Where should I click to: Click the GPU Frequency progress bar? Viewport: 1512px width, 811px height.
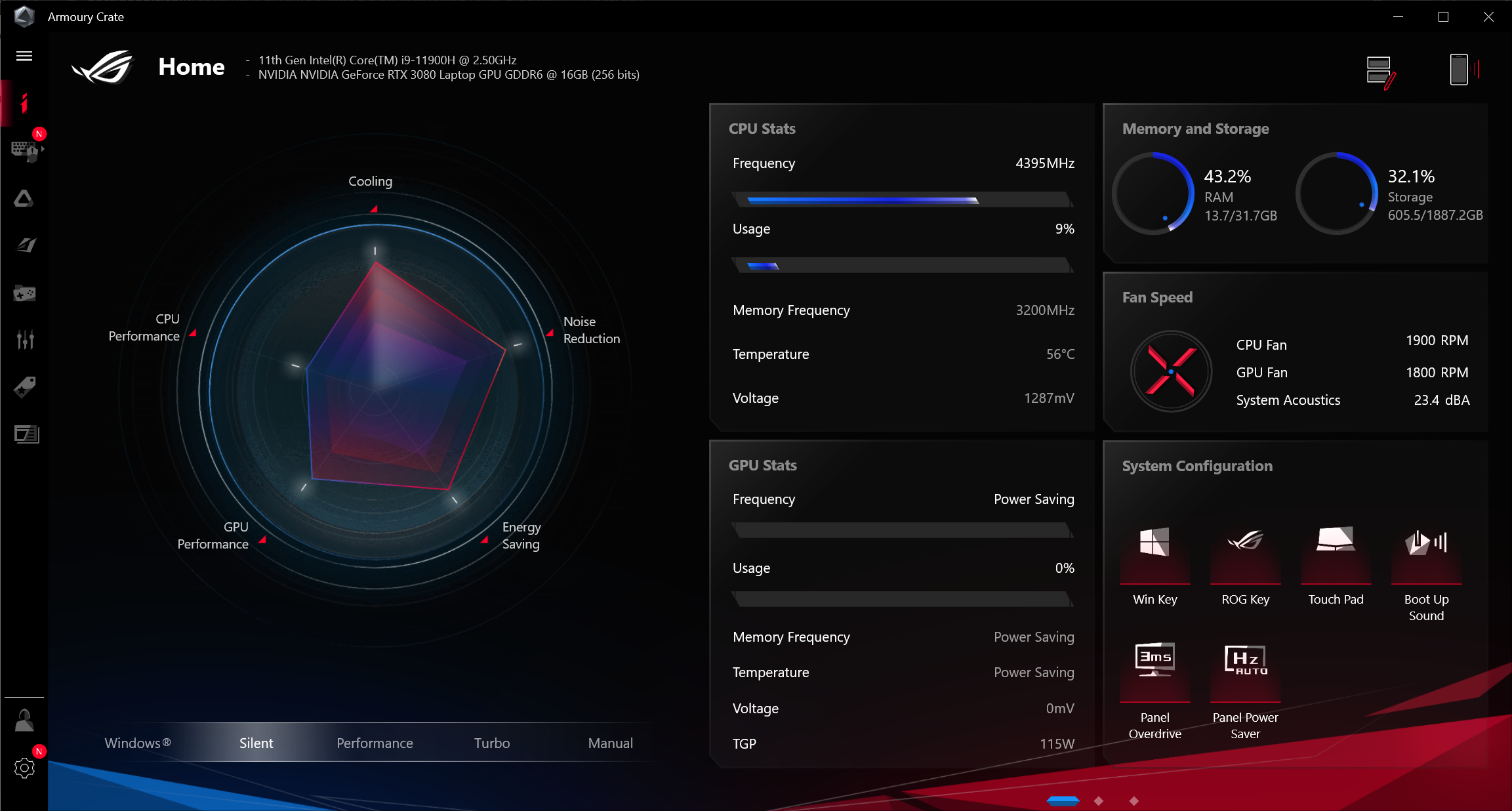903,530
